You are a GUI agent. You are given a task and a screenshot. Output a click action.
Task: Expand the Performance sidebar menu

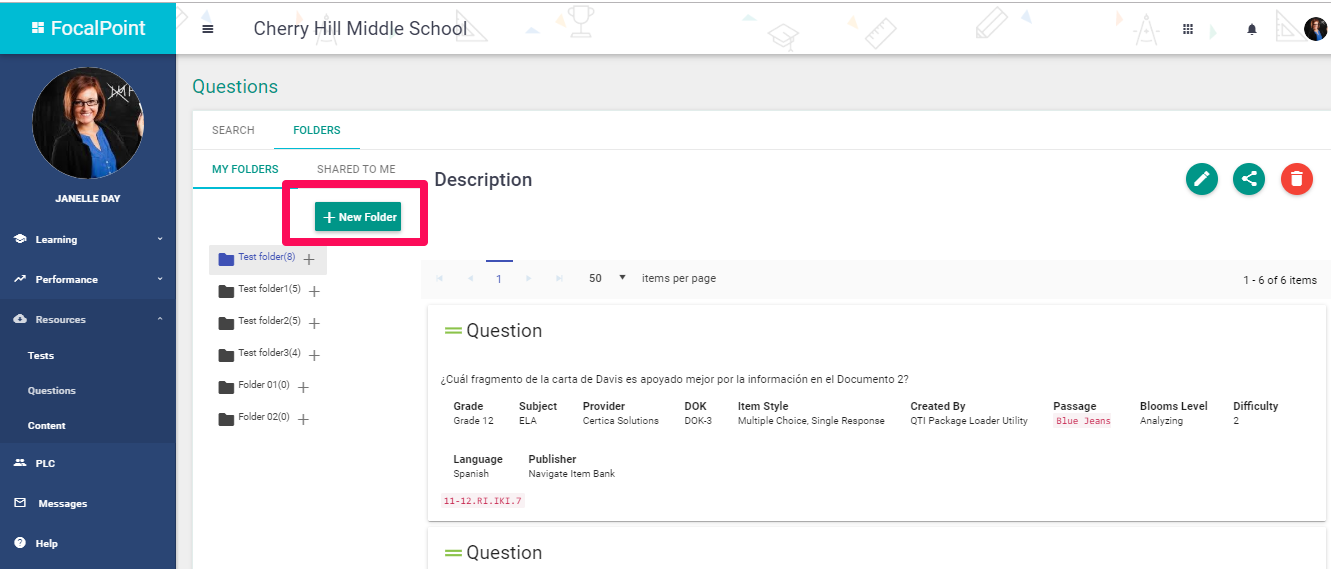point(88,279)
